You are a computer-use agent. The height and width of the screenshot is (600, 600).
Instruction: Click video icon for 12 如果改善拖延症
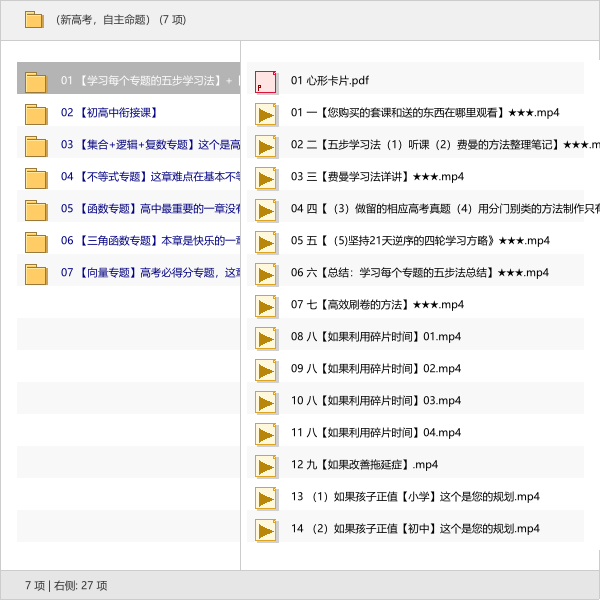coord(266,465)
